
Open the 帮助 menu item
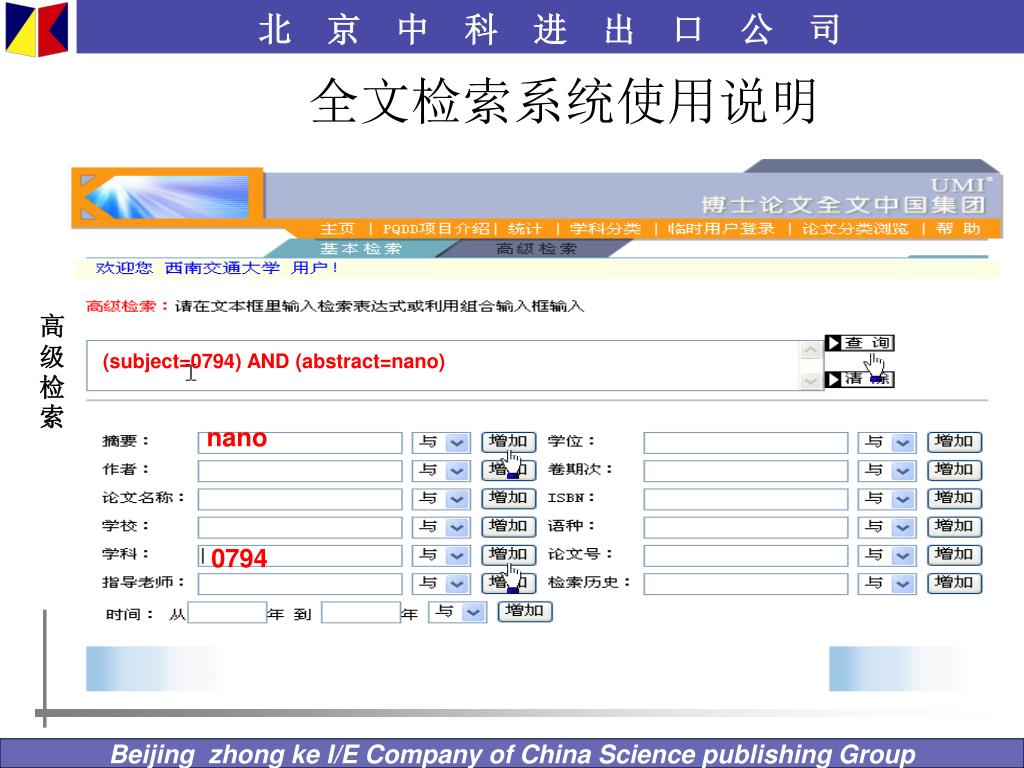[x=958, y=229]
